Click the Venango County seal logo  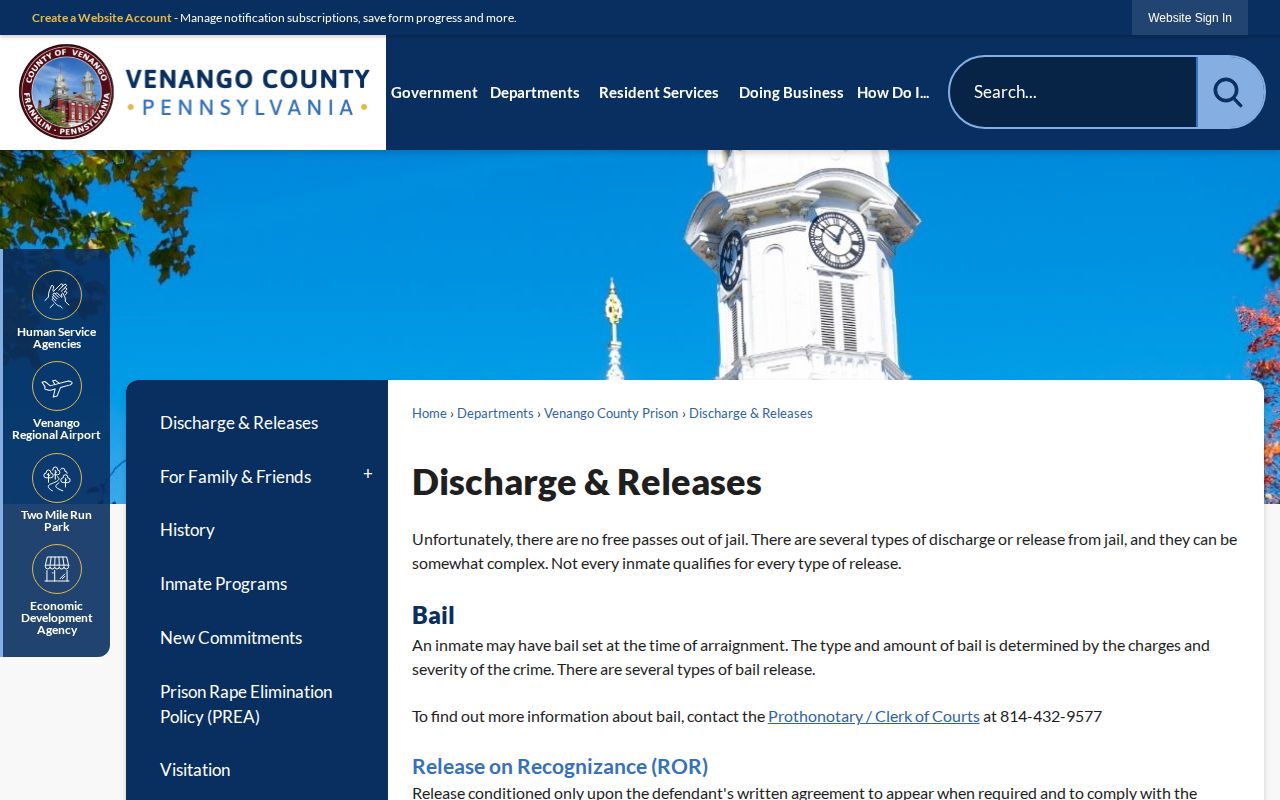point(67,92)
